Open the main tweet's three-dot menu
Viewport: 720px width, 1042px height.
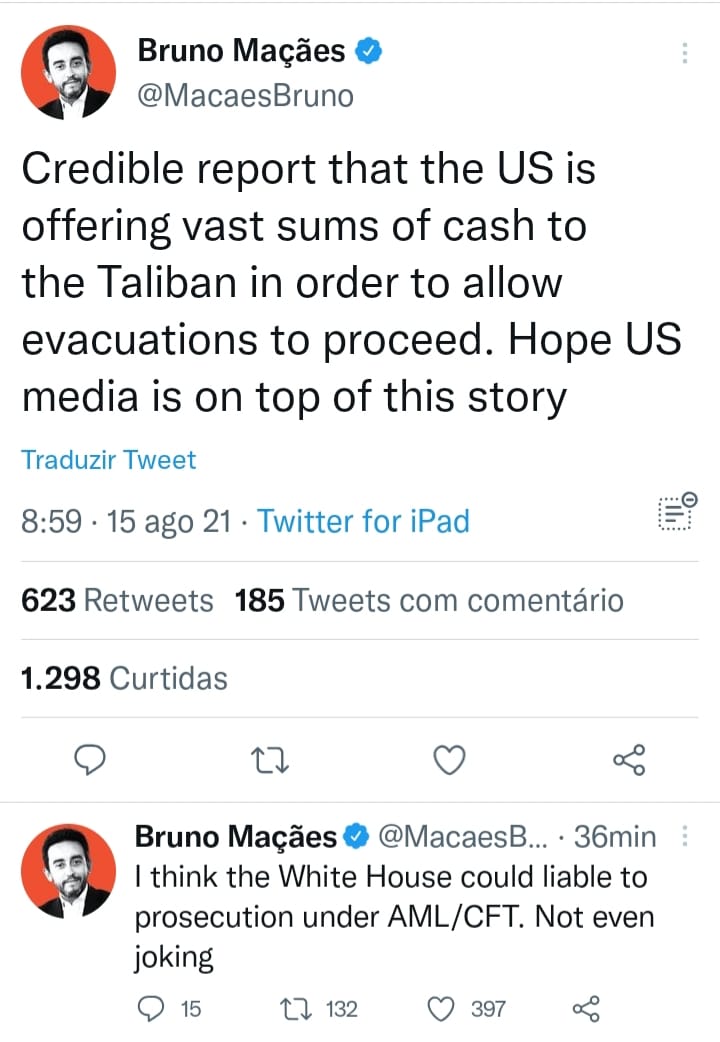coord(684,53)
